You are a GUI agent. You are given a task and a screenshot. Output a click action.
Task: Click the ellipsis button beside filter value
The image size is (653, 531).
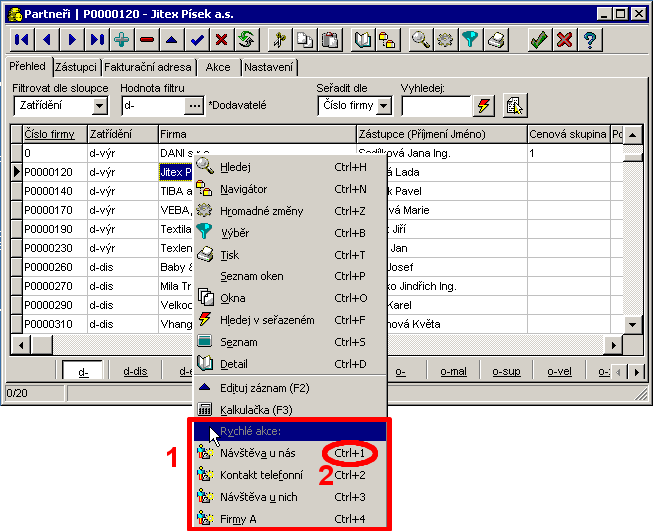pyautogui.click(x=194, y=105)
